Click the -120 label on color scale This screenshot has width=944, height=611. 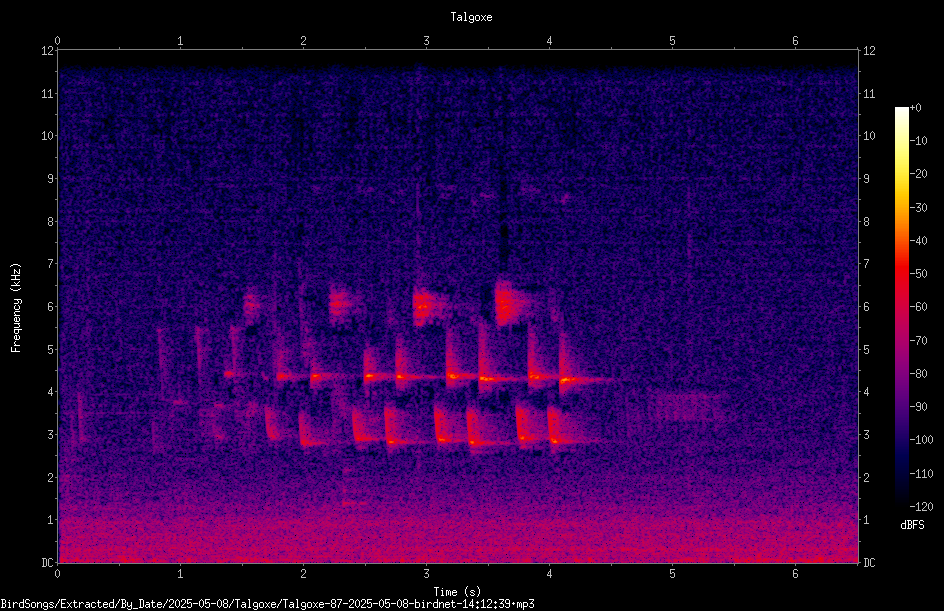coord(921,506)
